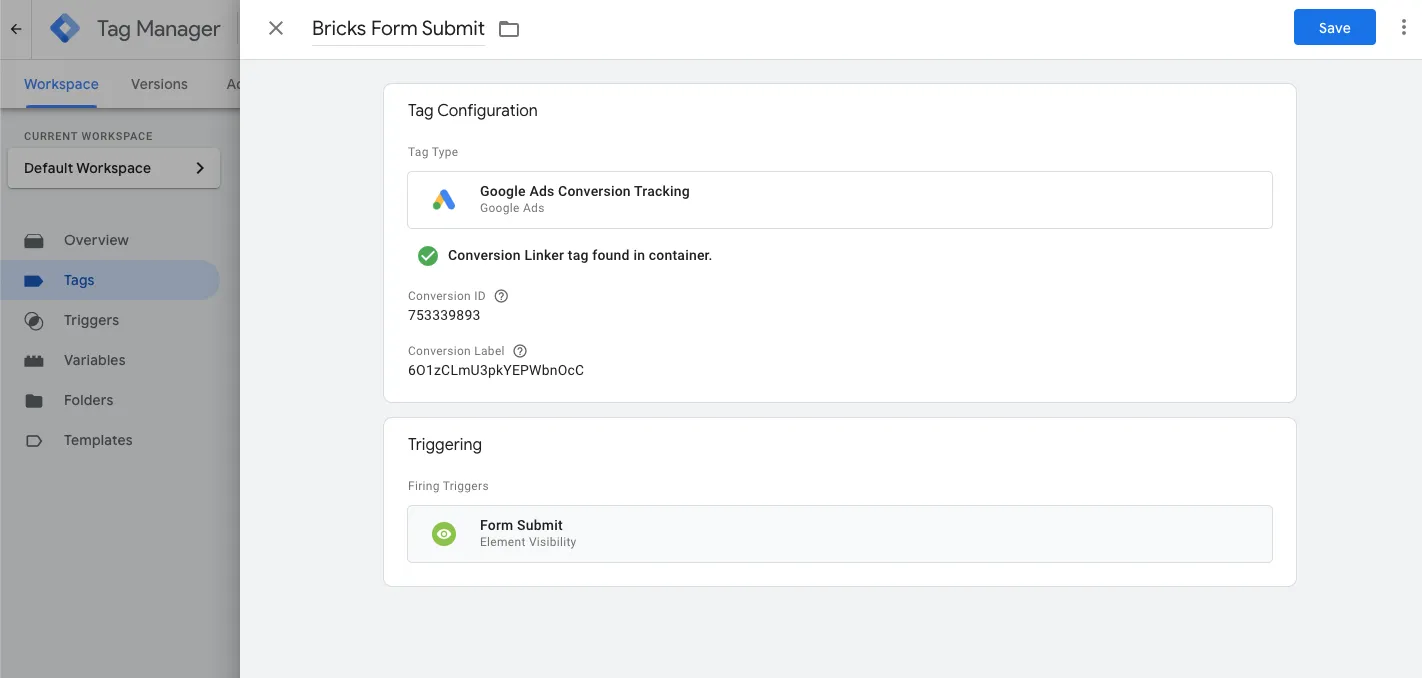This screenshot has width=1422, height=678.
Task: Switch to the Workspace tab
Action: pos(60,84)
